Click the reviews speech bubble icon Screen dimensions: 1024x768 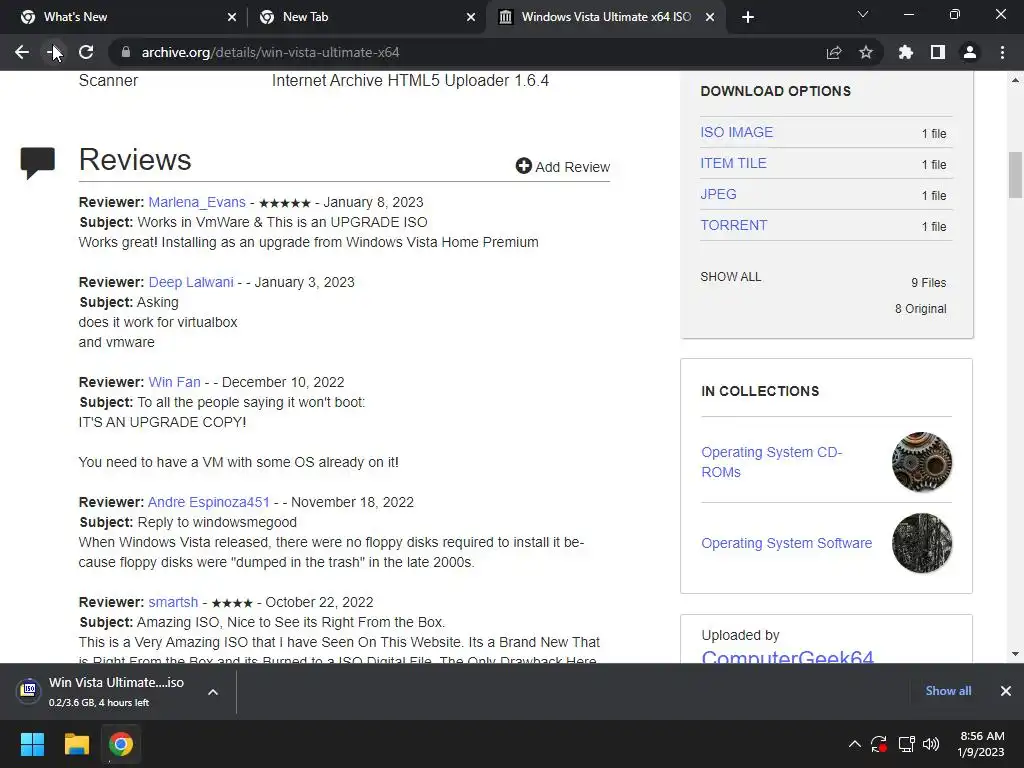tap(38, 163)
